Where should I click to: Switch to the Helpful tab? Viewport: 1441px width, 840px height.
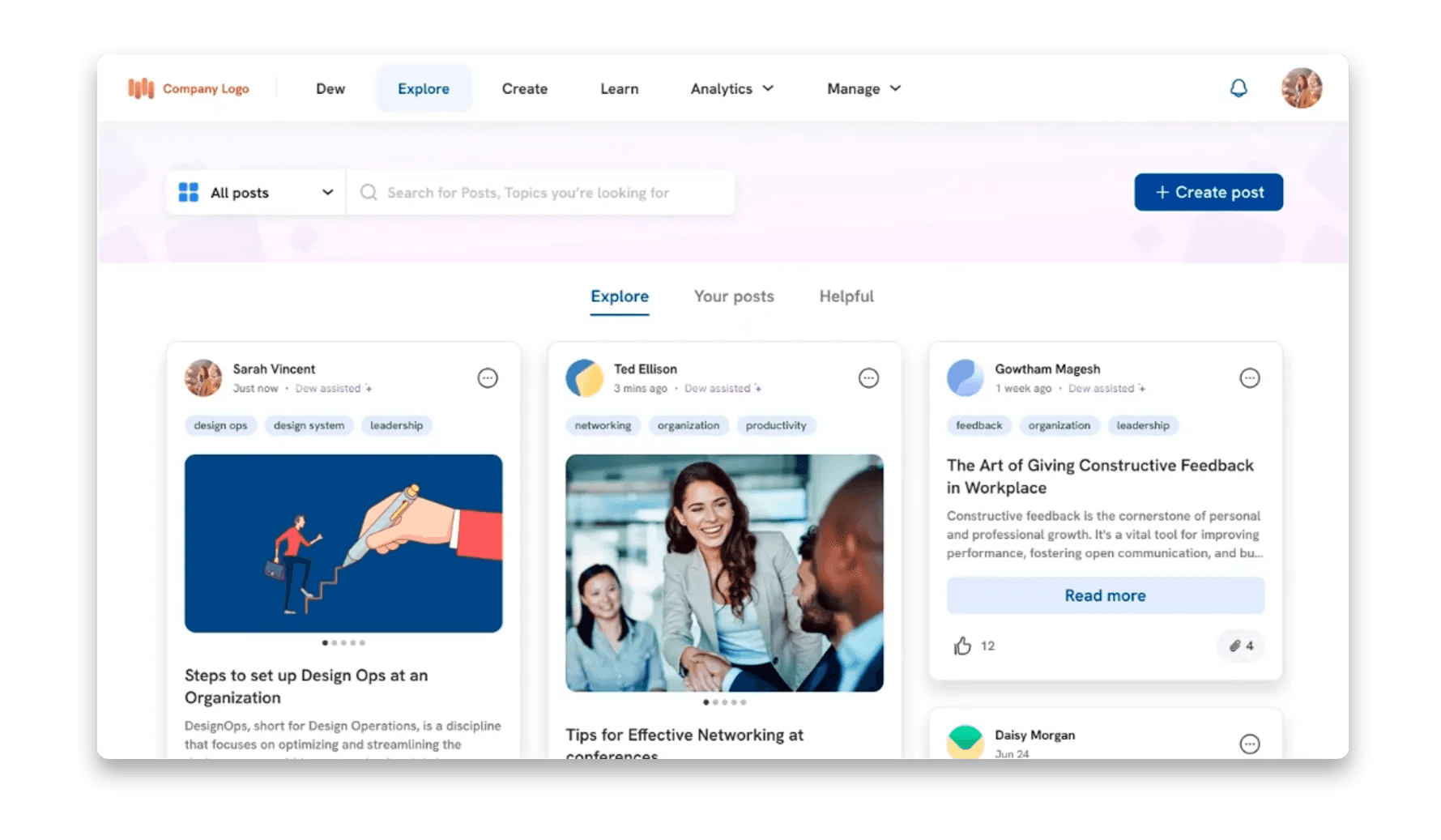point(846,296)
